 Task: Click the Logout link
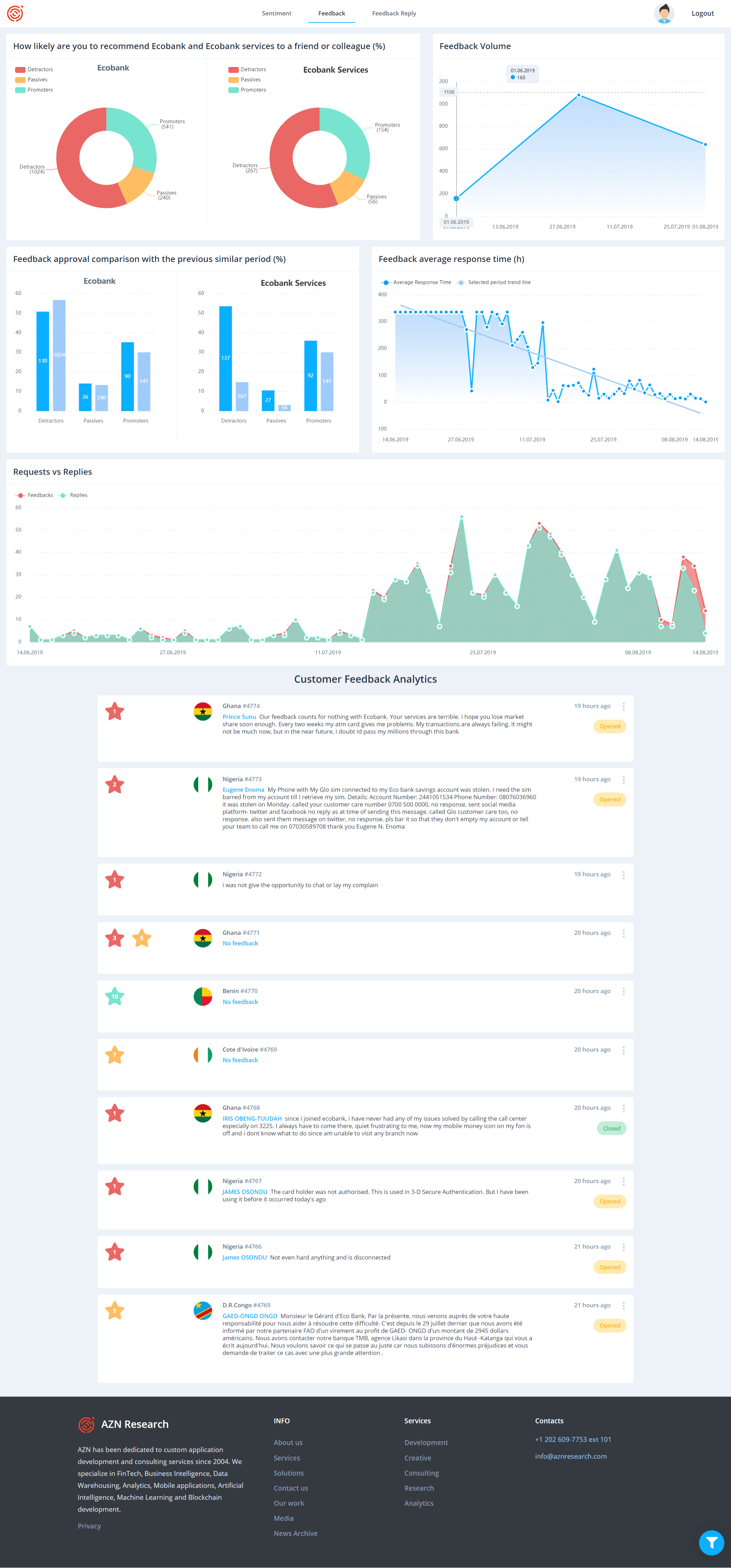pyautogui.click(x=702, y=13)
